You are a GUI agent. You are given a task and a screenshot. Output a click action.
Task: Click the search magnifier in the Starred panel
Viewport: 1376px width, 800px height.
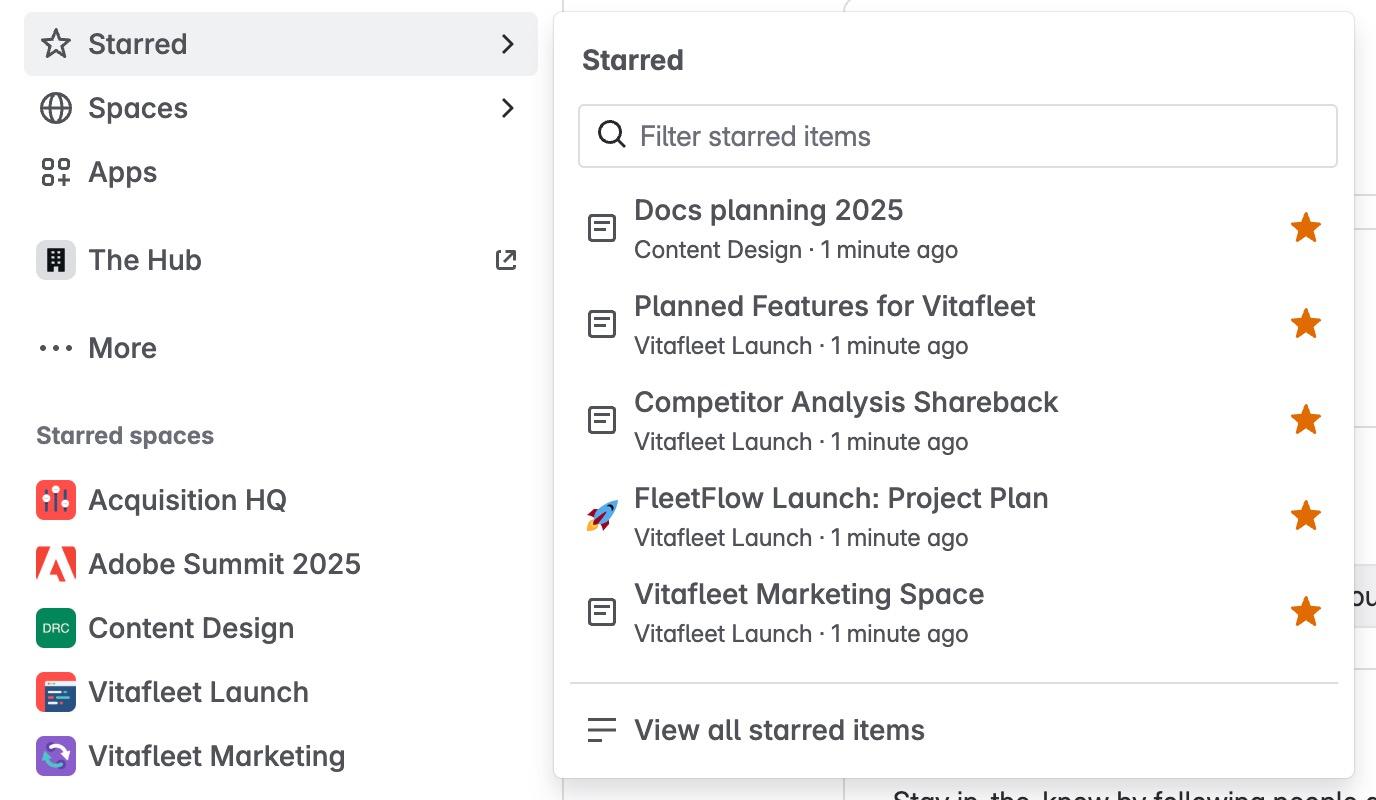610,135
